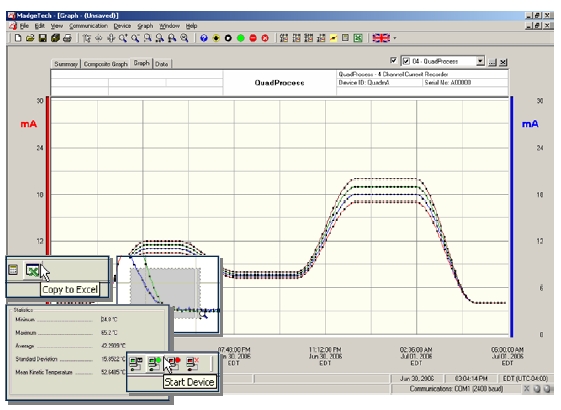Click the QuadProcess title in graph header
This screenshot has height=410, width=561.
pyautogui.click(x=279, y=83)
